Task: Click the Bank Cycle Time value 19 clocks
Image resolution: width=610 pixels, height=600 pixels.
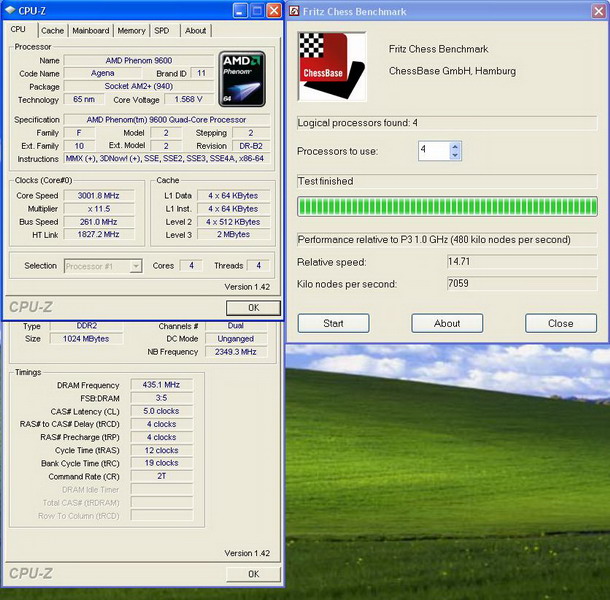Action: coord(161,463)
